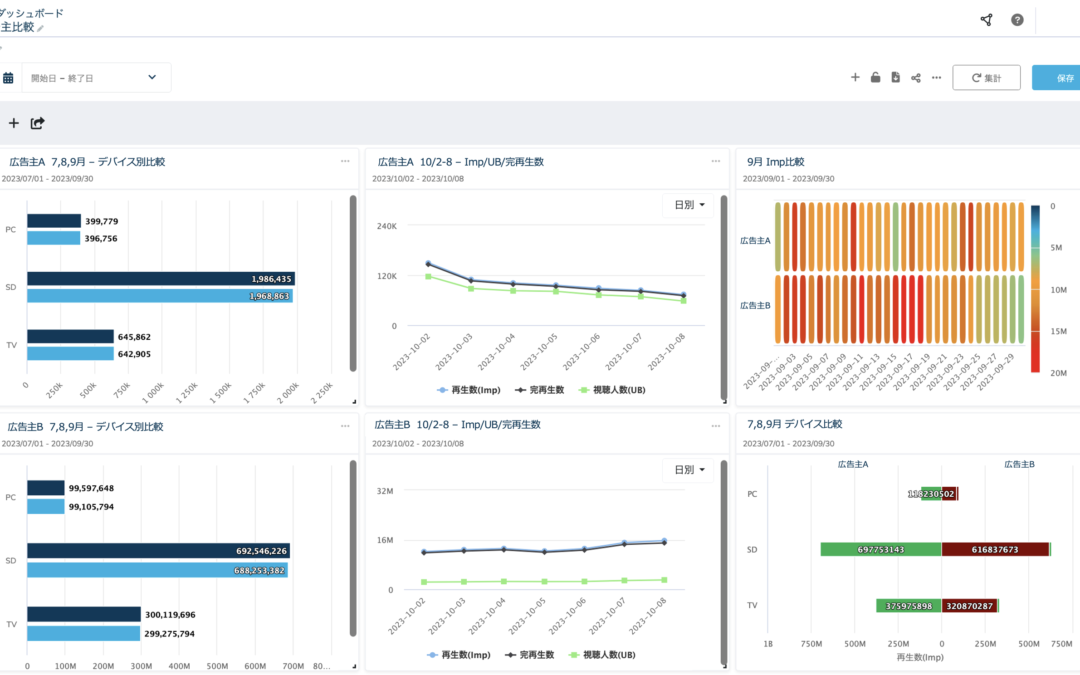This screenshot has height=675, width=1080.
Task: Click the plus icon in top toolbar
Action: pos(855,77)
